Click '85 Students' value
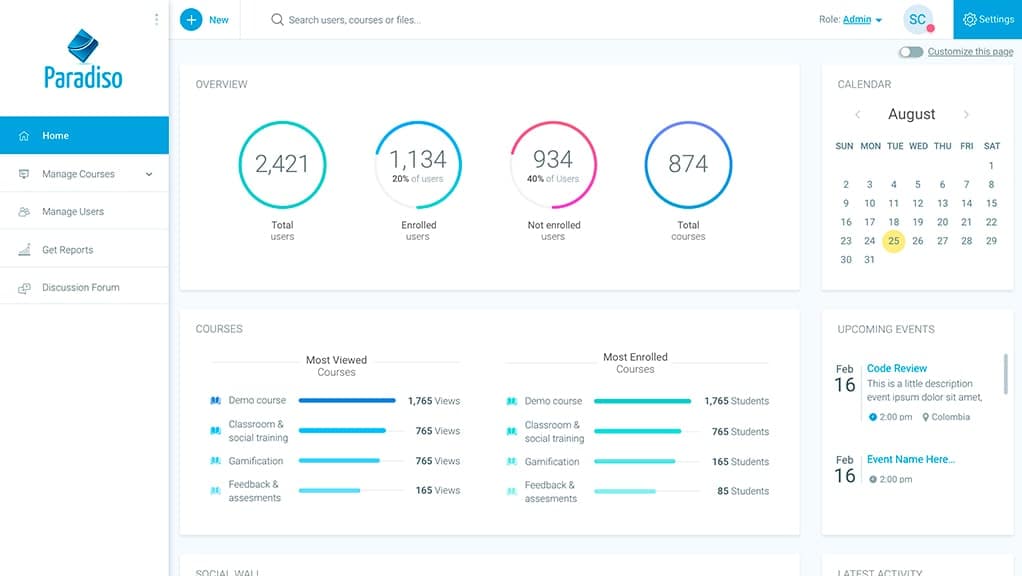 click(x=743, y=491)
